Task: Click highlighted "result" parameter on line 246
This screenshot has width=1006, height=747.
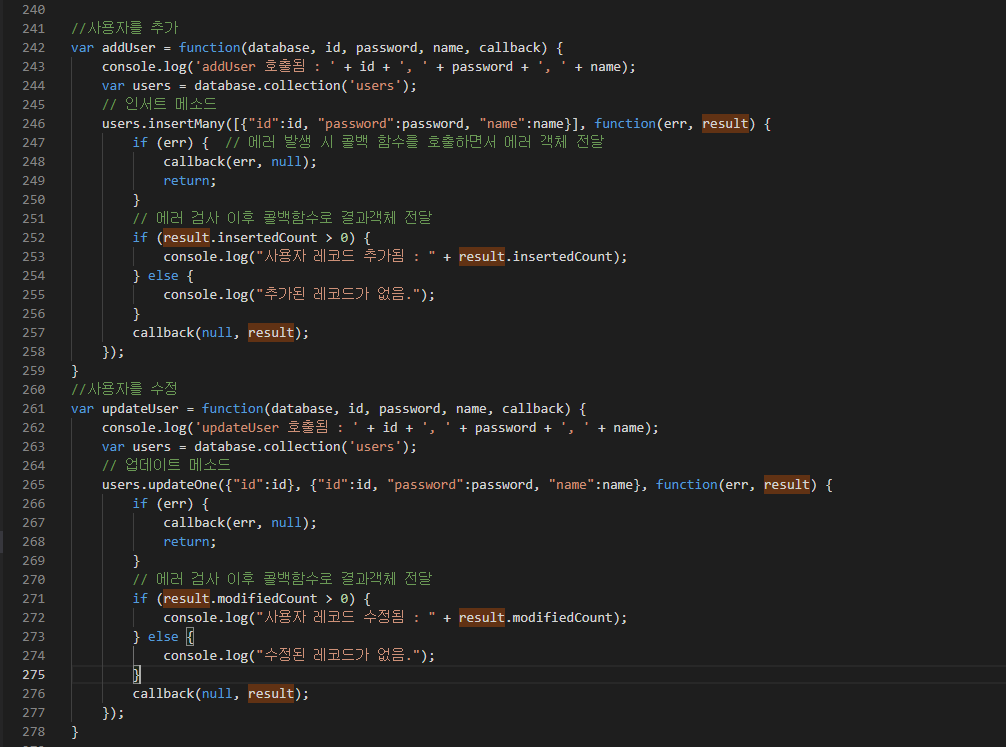Action: 725,123
